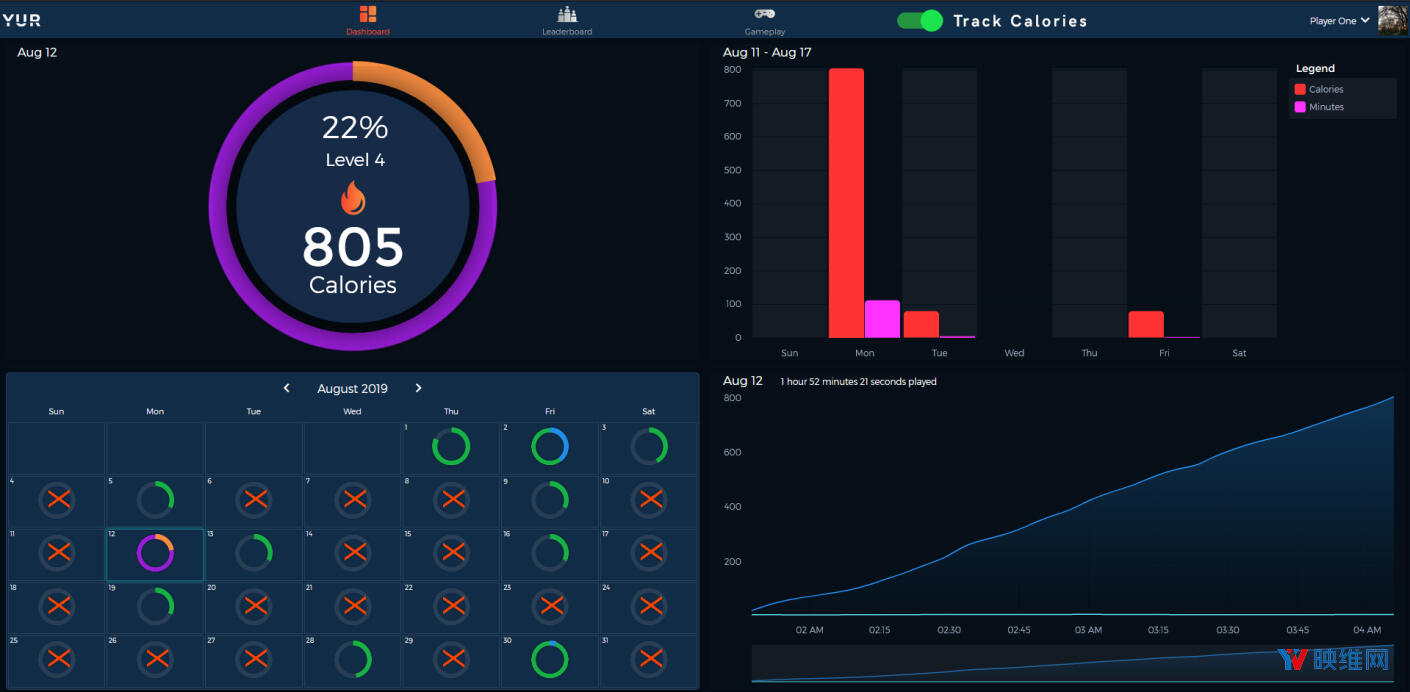Select August 2 activity ring
This screenshot has height=692, width=1410.
549,446
